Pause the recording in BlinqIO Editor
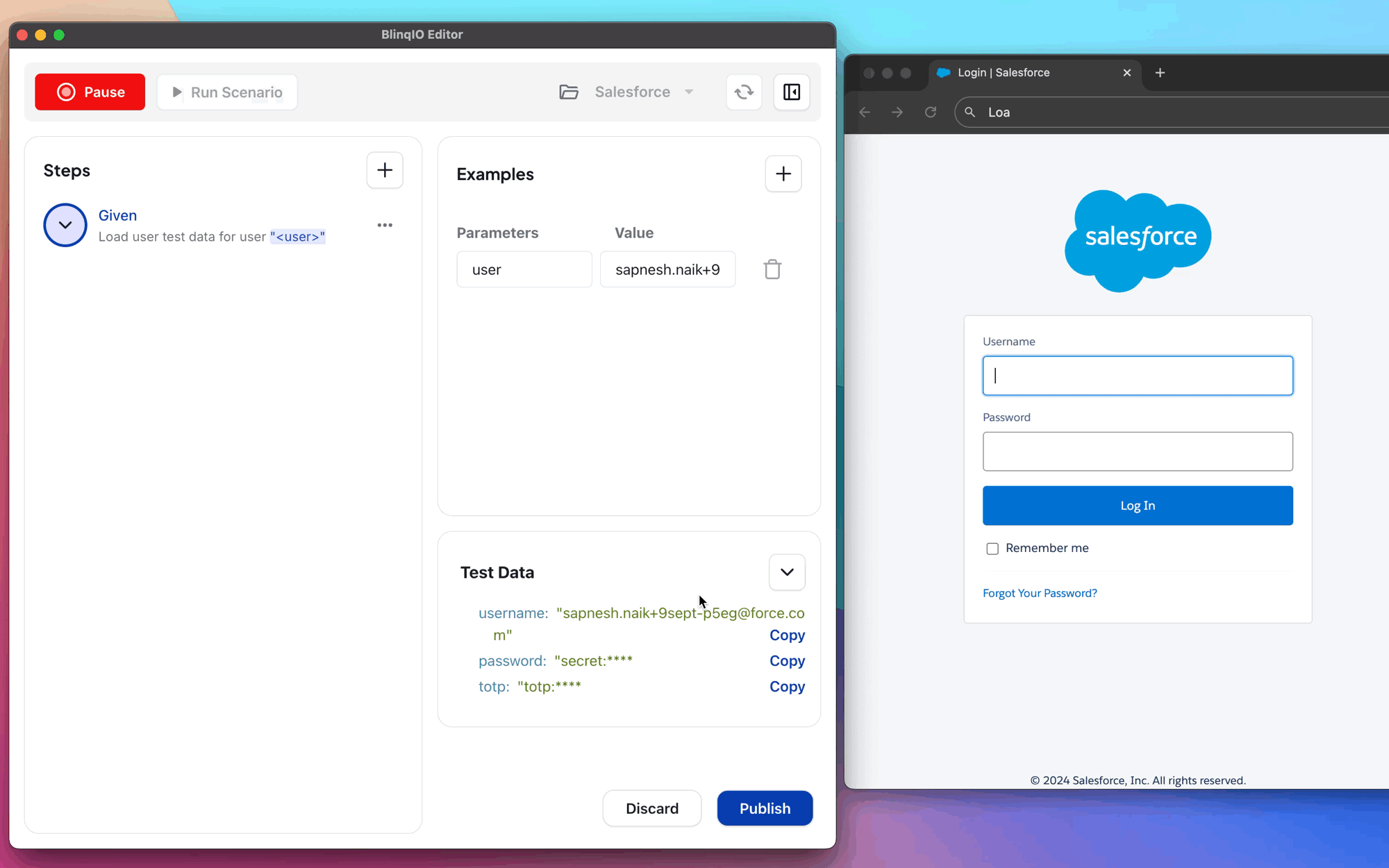This screenshot has height=868, width=1389. 90,92
